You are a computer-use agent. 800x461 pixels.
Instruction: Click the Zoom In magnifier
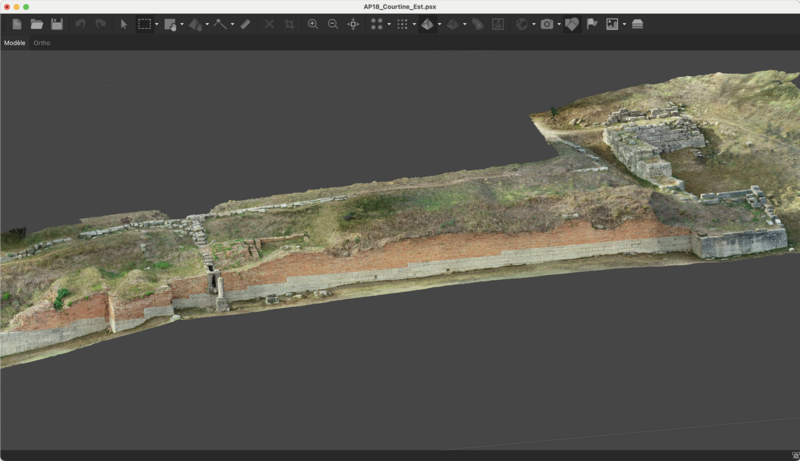click(x=313, y=24)
